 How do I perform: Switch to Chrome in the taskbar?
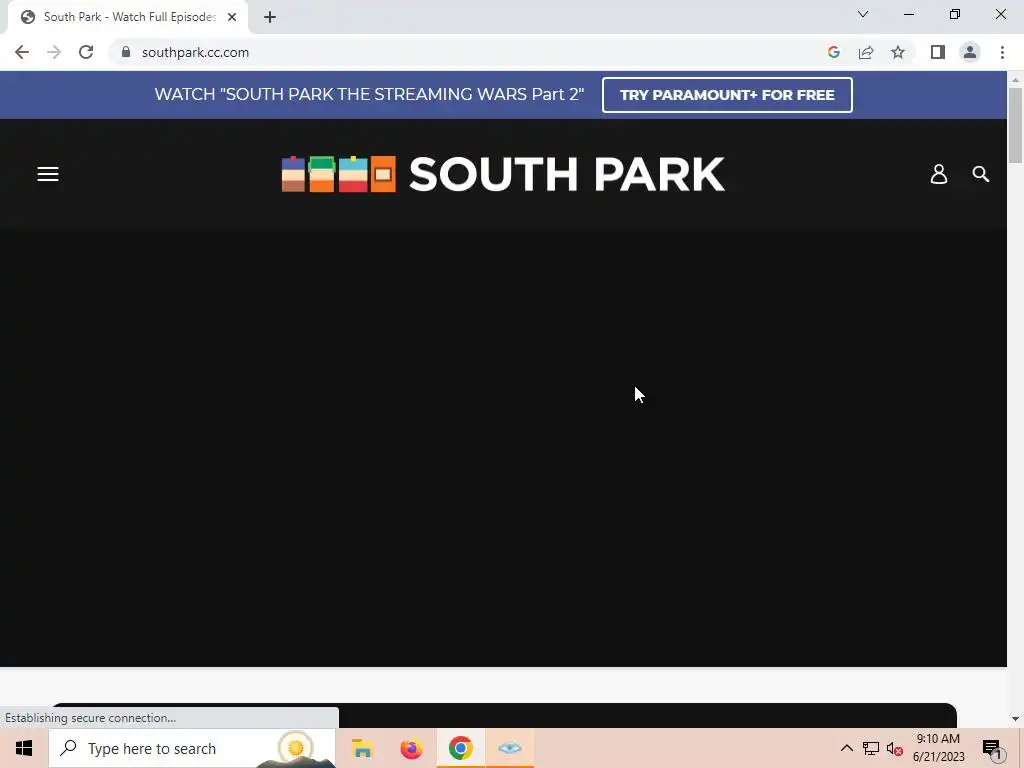click(x=460, y=748)
